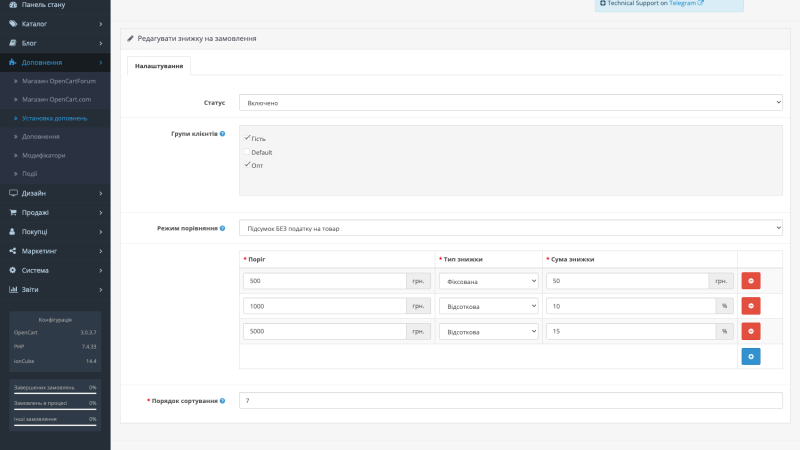Image resolution: width=800 pixels, height=450 pixels.
Task: Click the Покупці user icon
Action: [x=13, y=232]
